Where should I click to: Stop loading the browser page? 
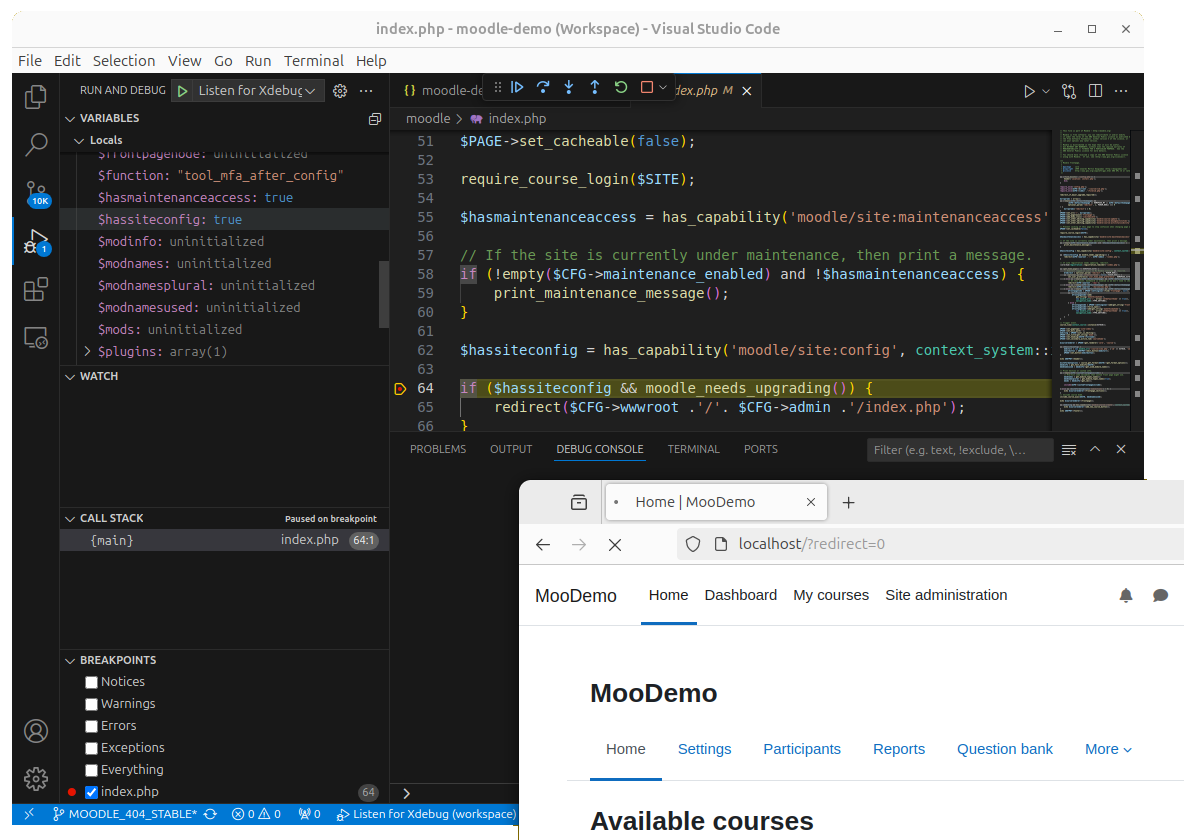click(615, 545)
